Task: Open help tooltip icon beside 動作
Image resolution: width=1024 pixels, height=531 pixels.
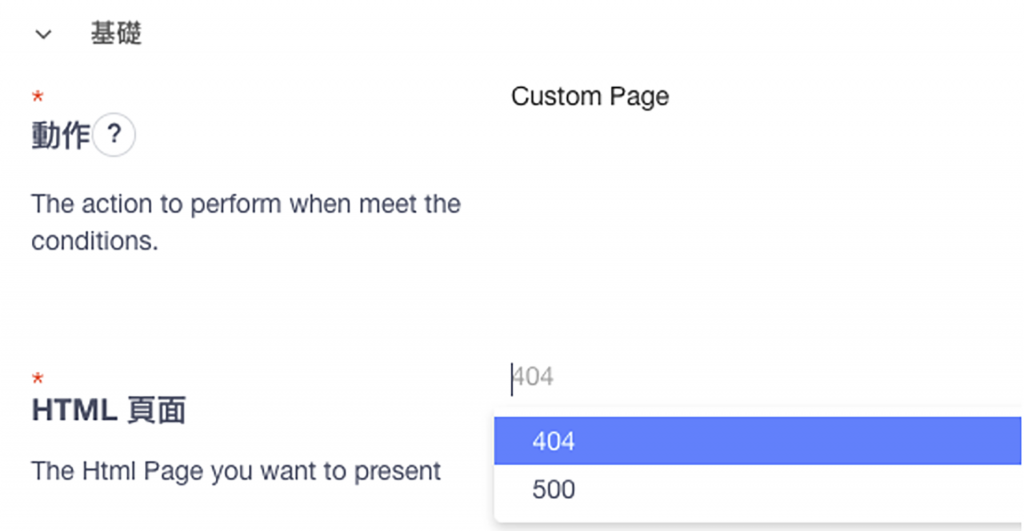Action: pyautogui.click(x=114, y=135)
